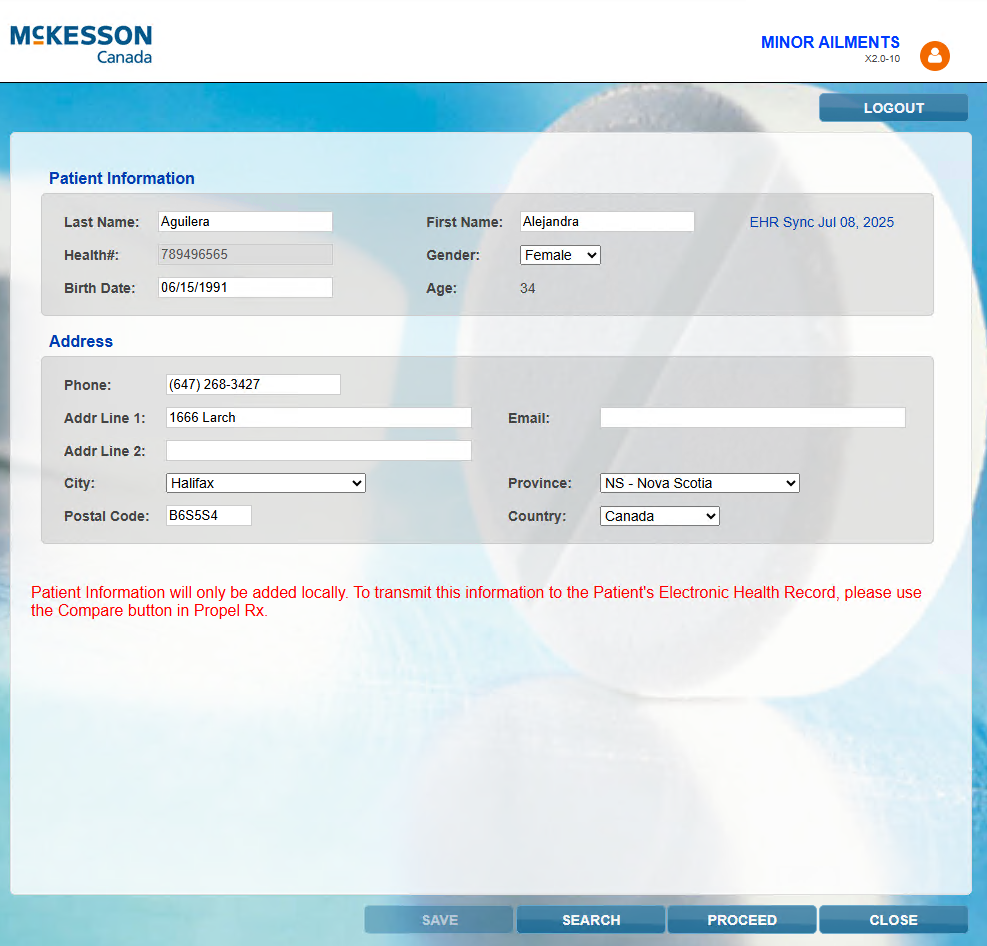The height and width of the screenshot is (946, 987).
Task: Click the Email label
Action: (529, 418)
